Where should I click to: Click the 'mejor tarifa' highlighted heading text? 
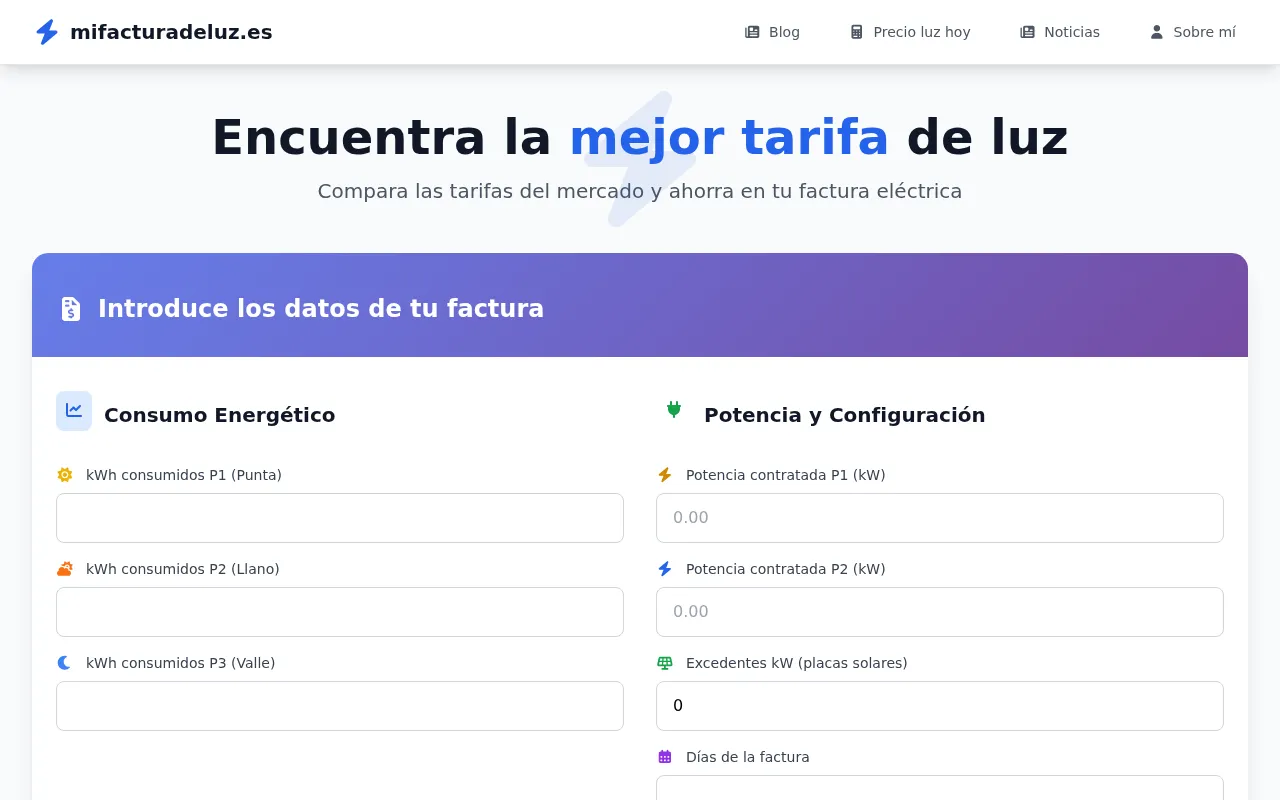pyautogui.click(x=729, y=138)
